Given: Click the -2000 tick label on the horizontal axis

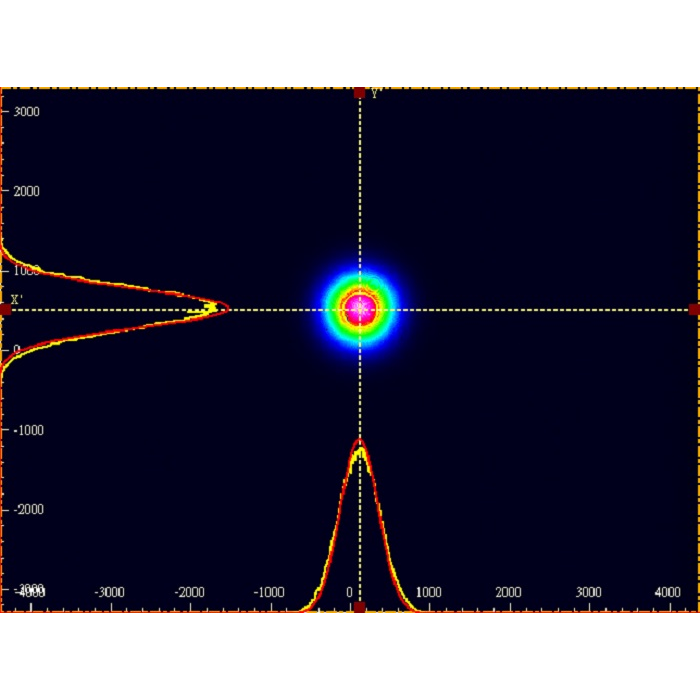Looking at the screenshot, I should point(189,593).
